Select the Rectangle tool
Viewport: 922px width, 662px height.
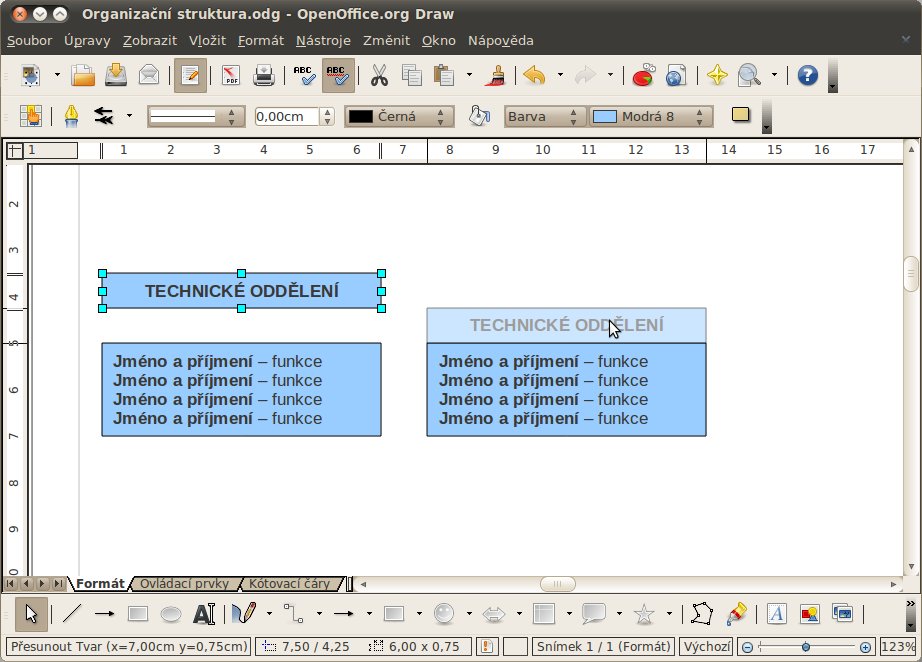click(138, 614)
